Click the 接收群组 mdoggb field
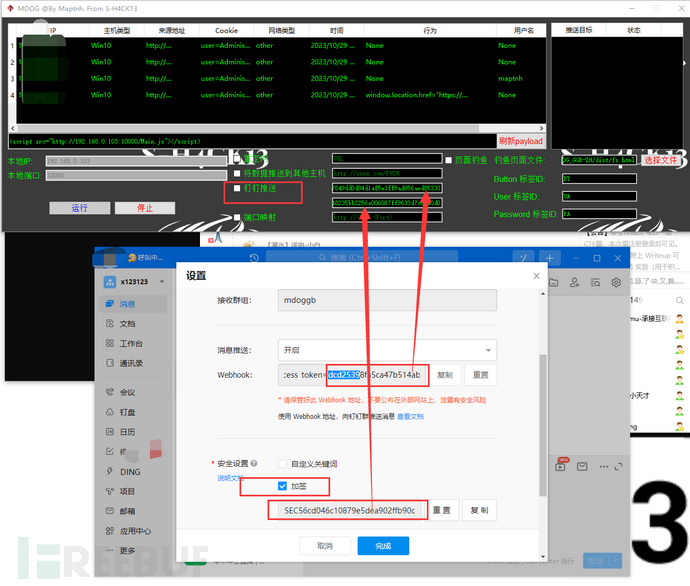This screenshot has height=586, width=690. 387,300
